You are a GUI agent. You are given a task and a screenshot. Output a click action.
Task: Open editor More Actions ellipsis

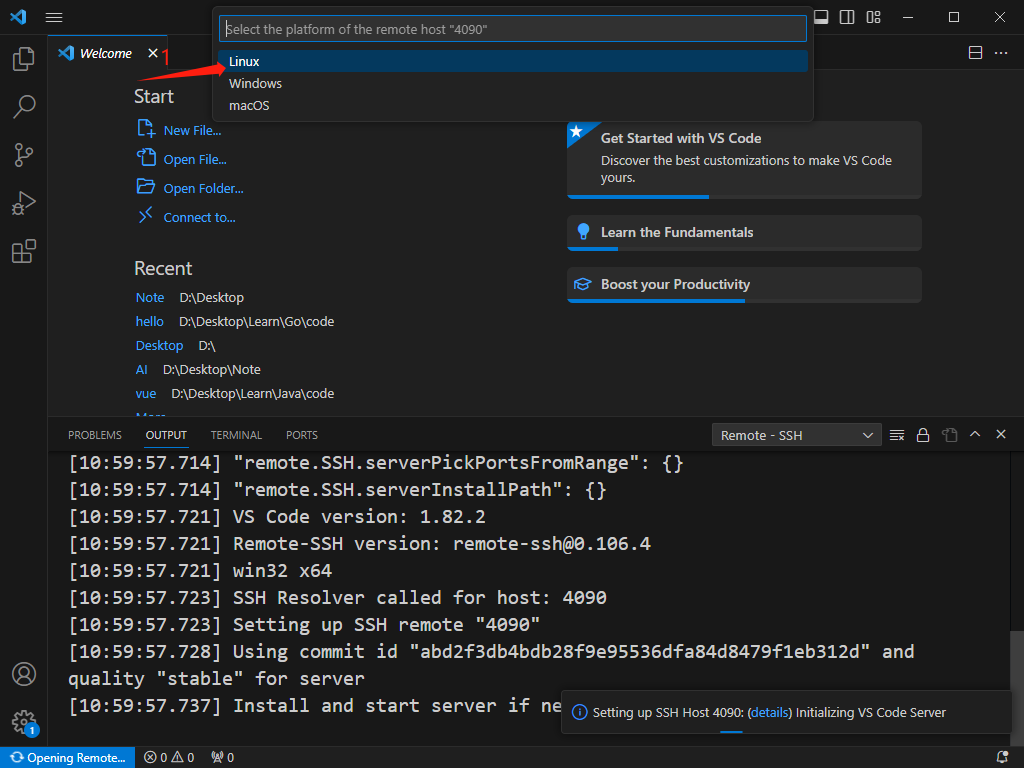click(1000, 53)
